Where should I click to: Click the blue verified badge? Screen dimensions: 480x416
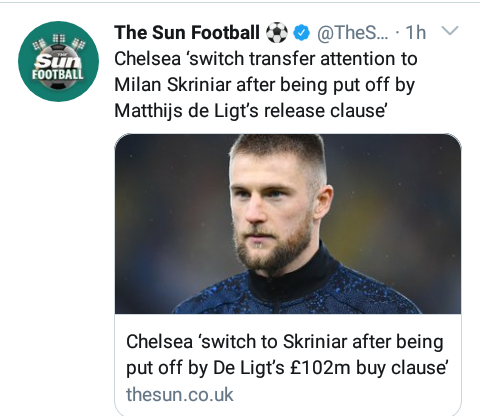coord(302,33)
